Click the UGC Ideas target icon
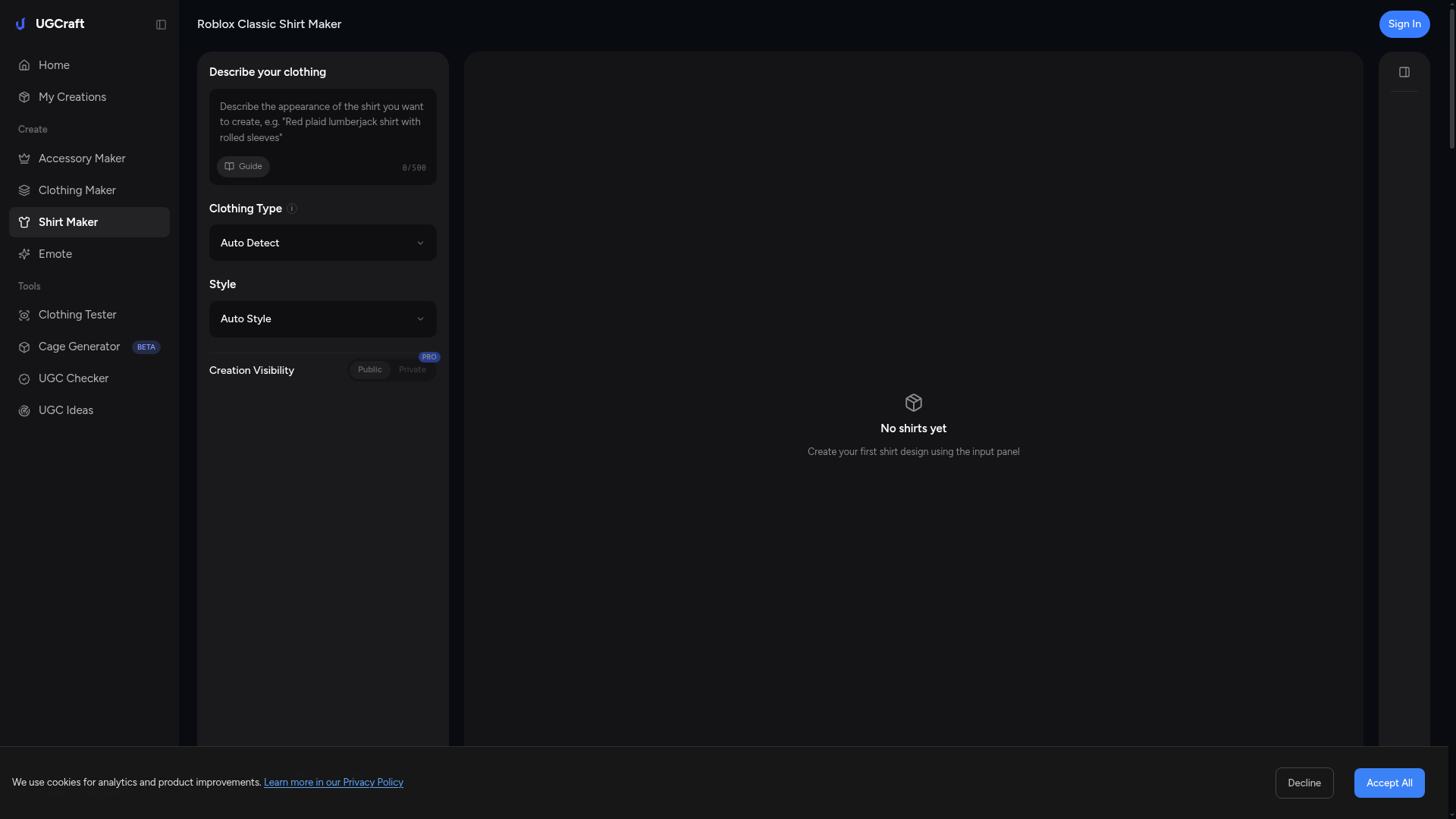 point(24,410)
